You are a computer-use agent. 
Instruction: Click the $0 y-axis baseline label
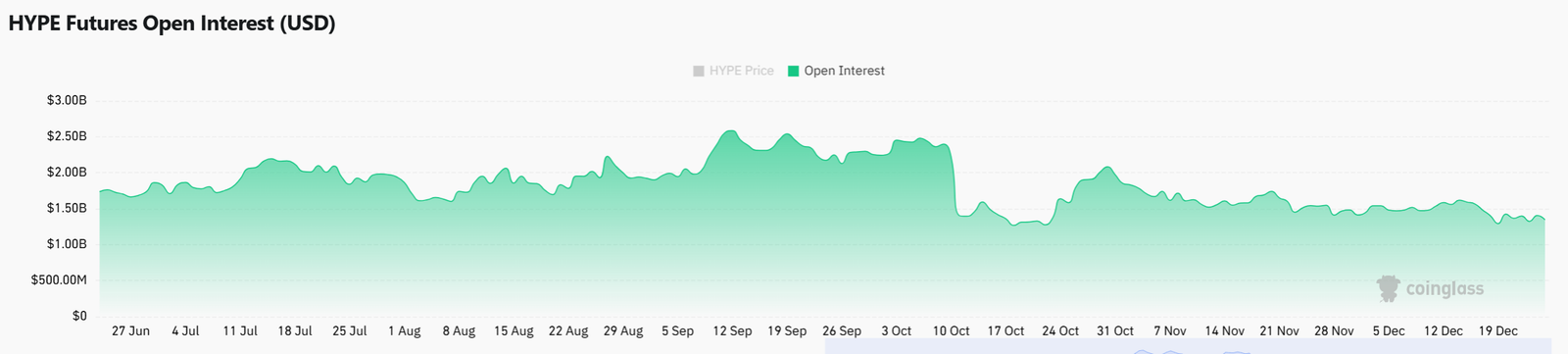(x=79, y=316)
